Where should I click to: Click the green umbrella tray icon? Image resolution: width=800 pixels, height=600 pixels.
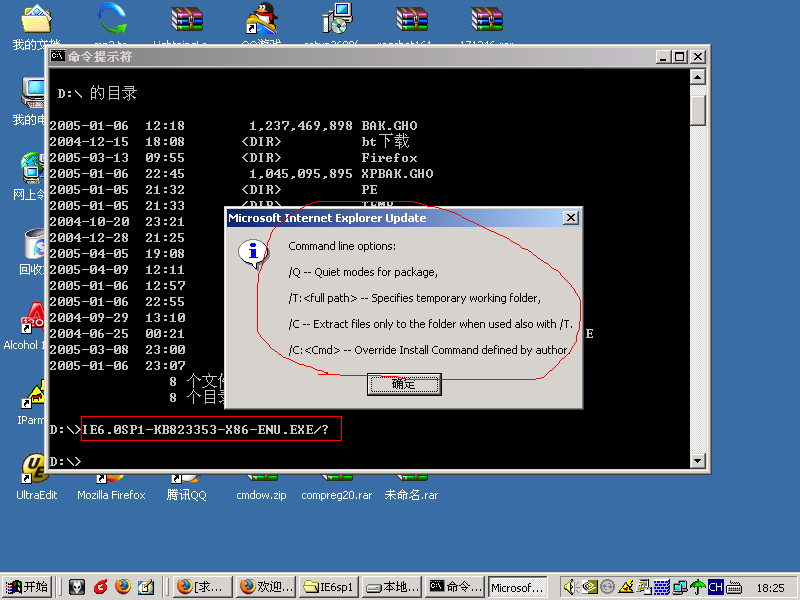pyautogui.click(x=697, y=588)
